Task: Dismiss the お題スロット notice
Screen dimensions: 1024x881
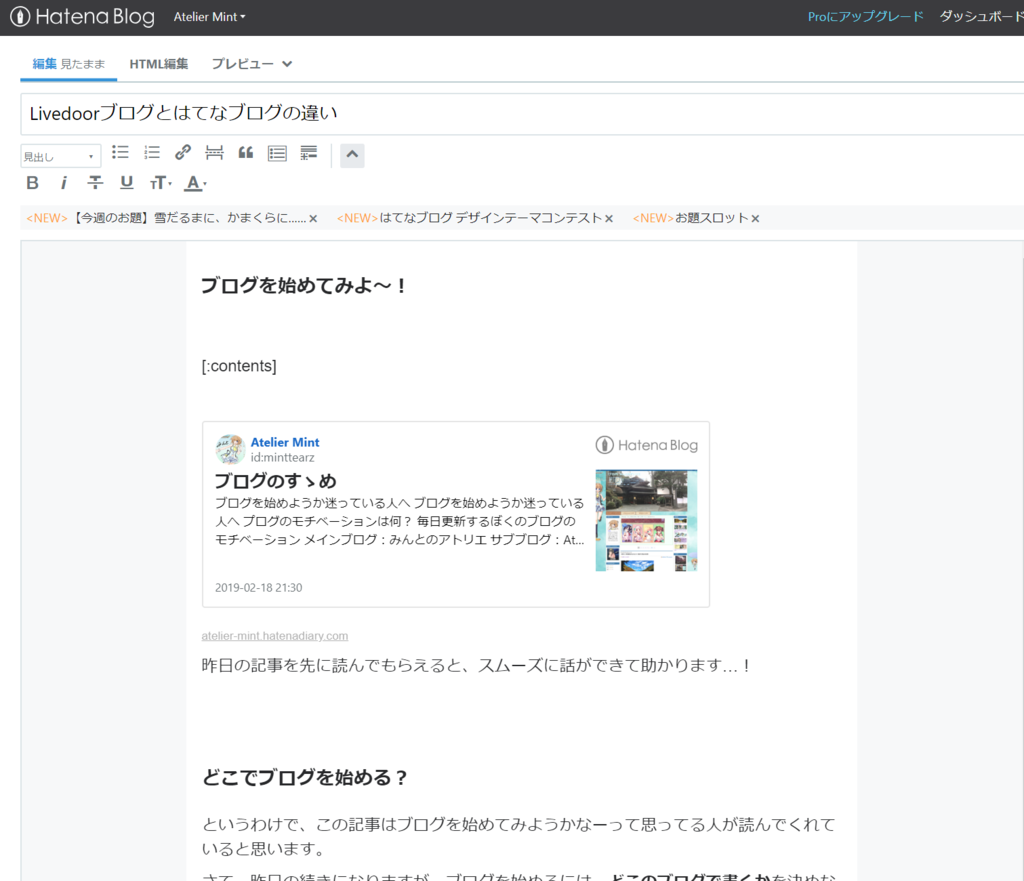Action: [x=755, y=219]
